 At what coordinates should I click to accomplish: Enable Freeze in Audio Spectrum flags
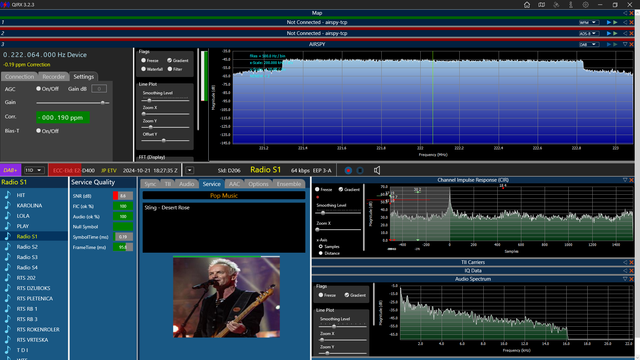click(x=321, y=295)
